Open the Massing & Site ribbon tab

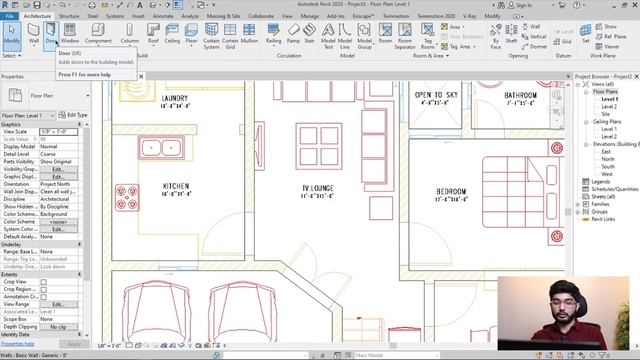pyautogui.click(x=223, y=16)
